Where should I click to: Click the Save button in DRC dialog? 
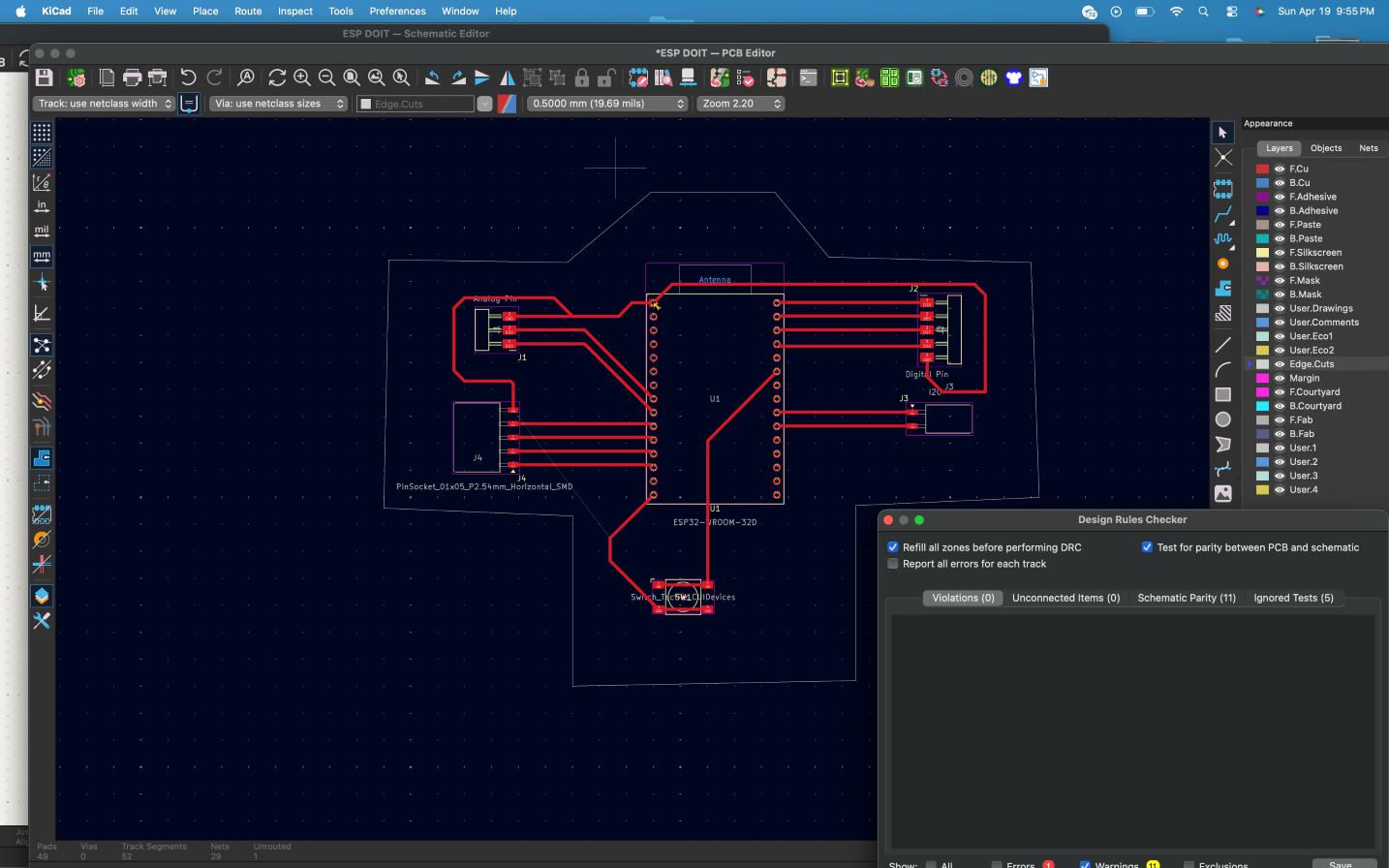coord(1341,863)
